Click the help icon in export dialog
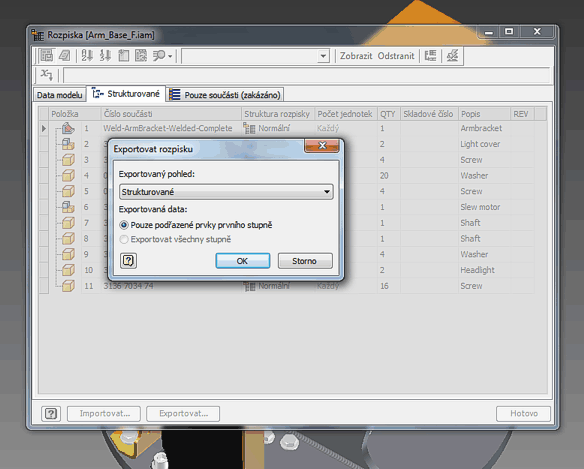Image resolution: width=584 pixels, height=469 pixels. pos(128,260)
